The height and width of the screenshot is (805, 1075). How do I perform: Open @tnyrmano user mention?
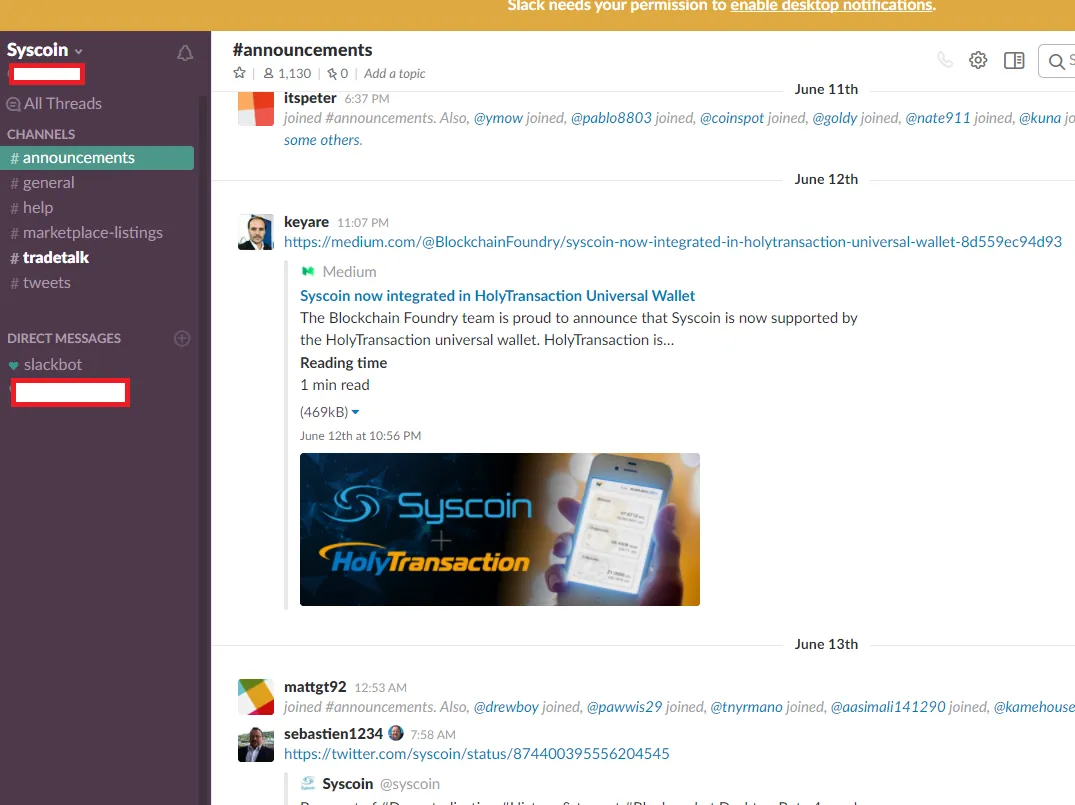pyautogui.click(x=746, y=707)
